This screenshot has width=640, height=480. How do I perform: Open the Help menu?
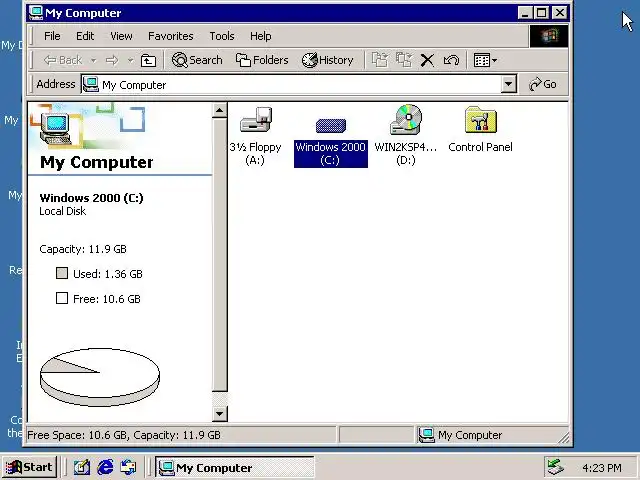(260, 36)
